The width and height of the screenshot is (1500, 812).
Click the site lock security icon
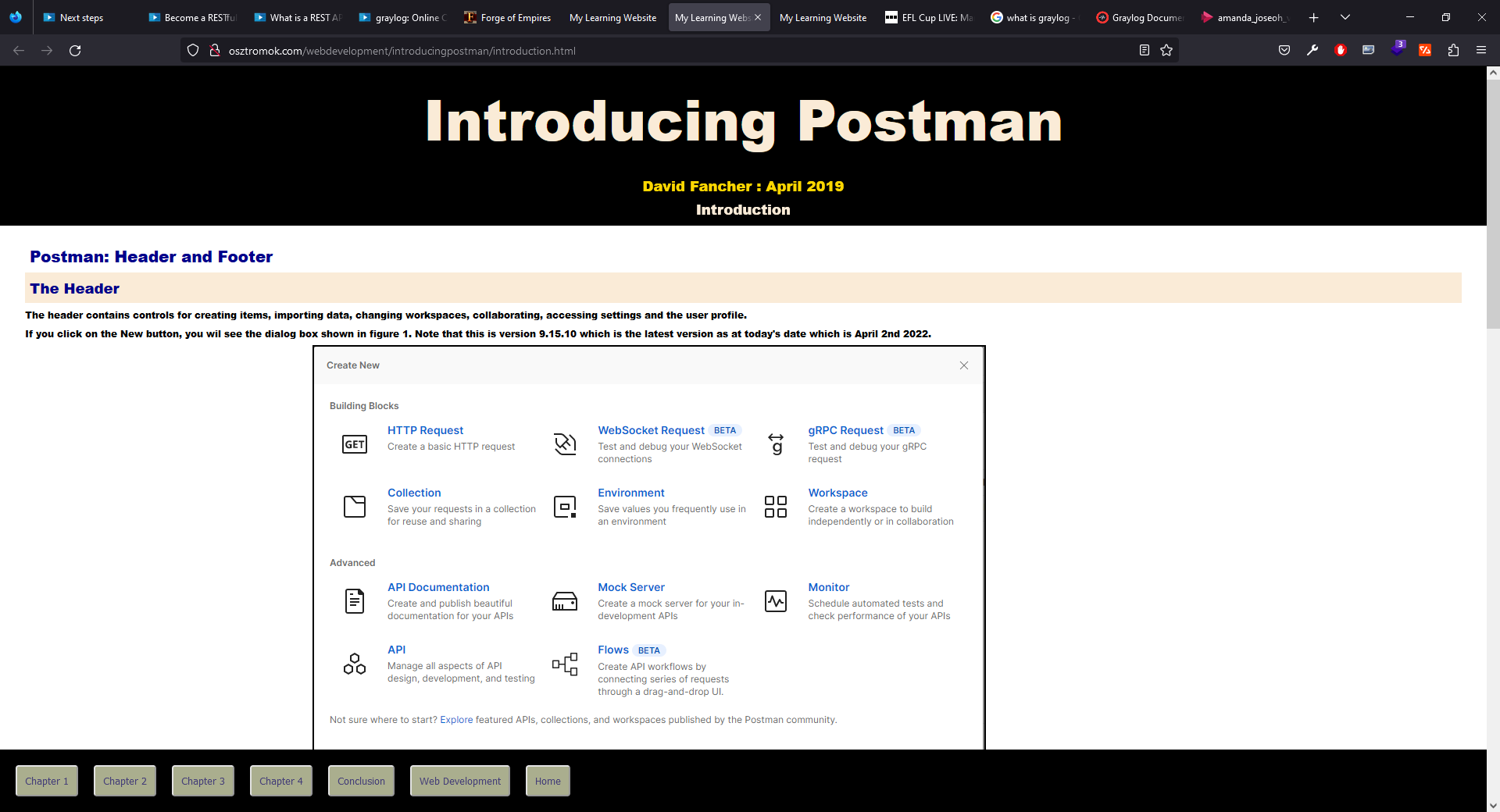[215, 51]
